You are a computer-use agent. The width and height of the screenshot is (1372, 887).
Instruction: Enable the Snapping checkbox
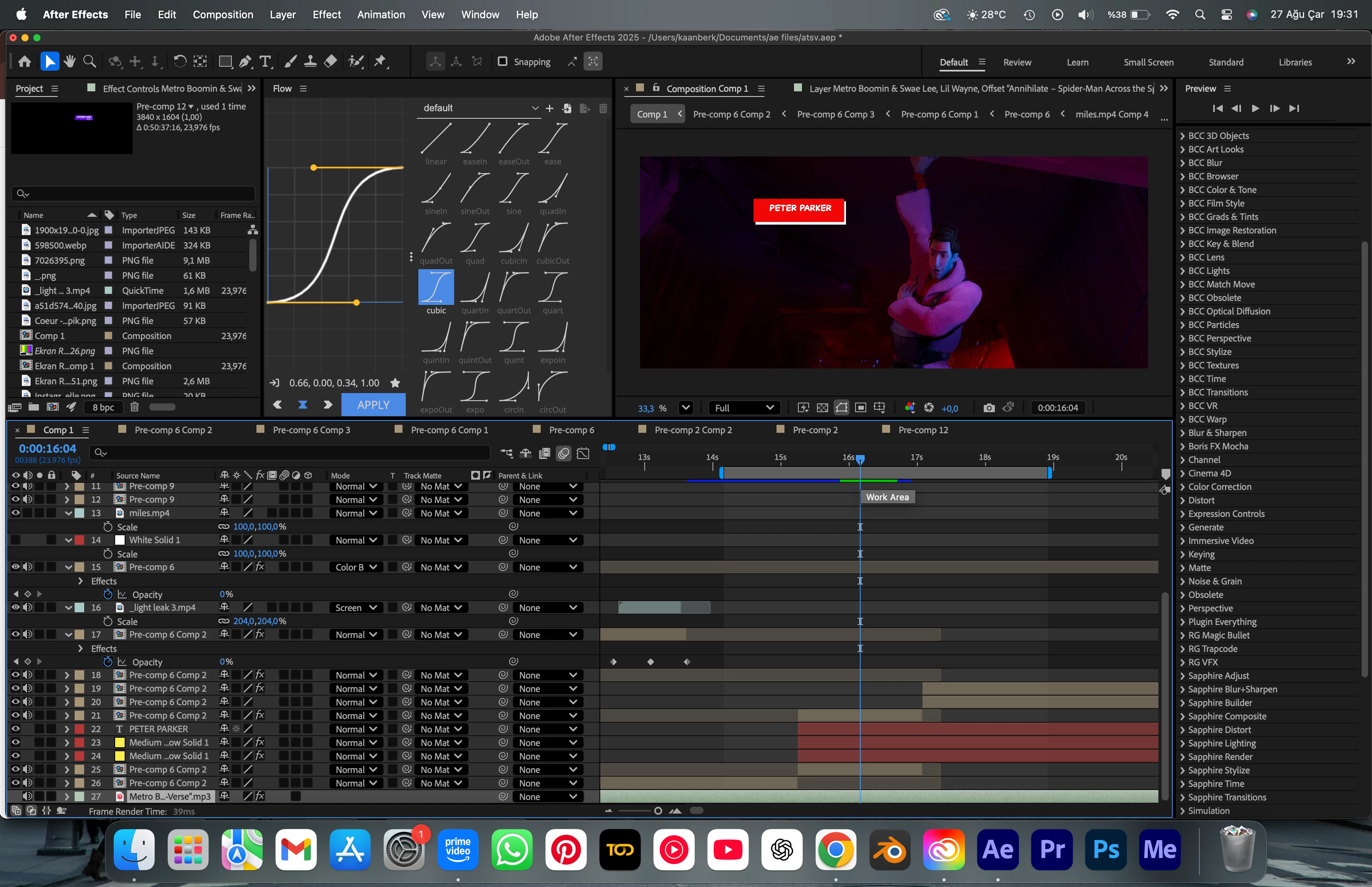(x=503, y=62)
